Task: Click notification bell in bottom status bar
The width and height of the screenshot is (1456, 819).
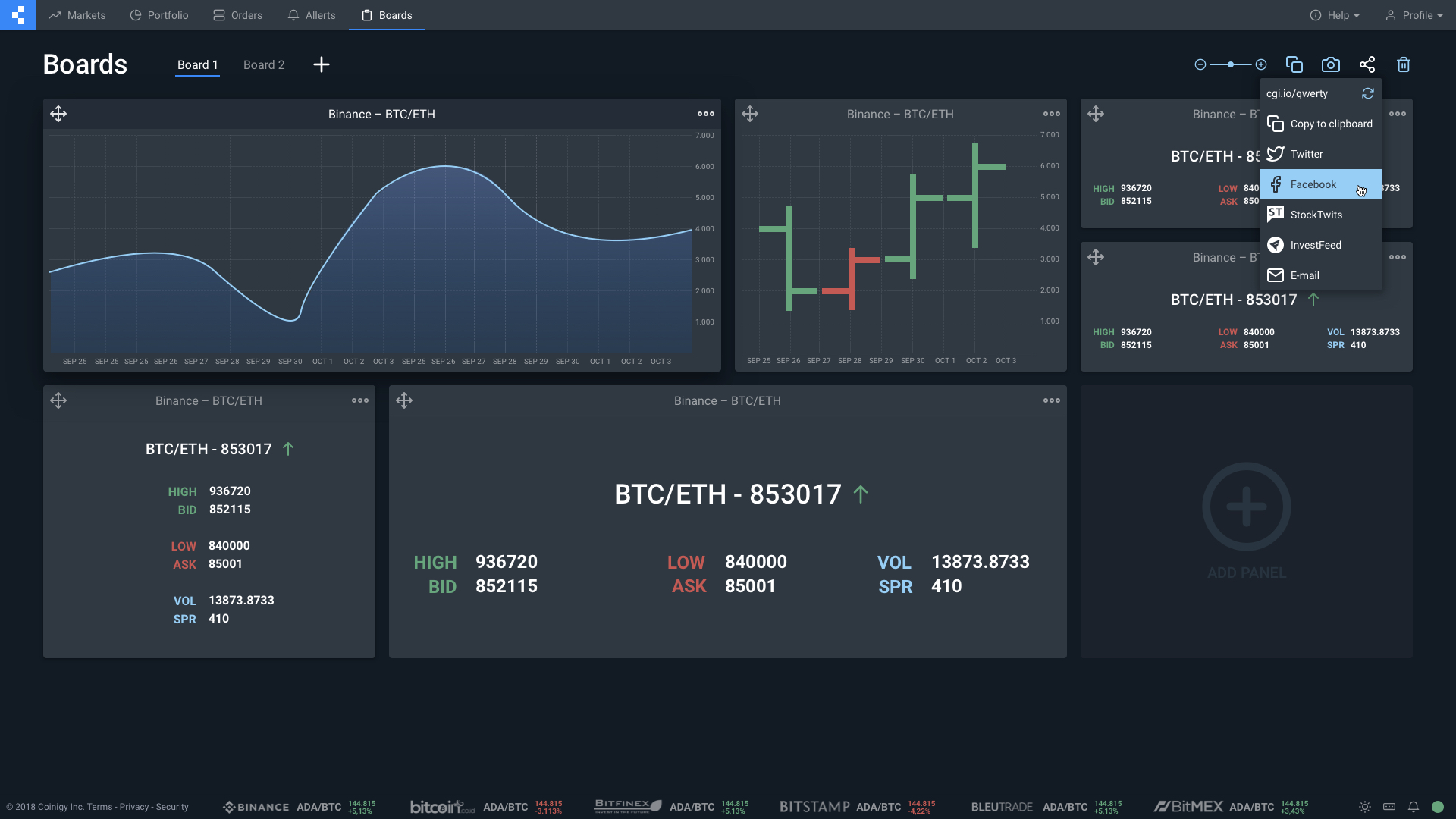Action: pyautogui.click(x=1414, y=807)
